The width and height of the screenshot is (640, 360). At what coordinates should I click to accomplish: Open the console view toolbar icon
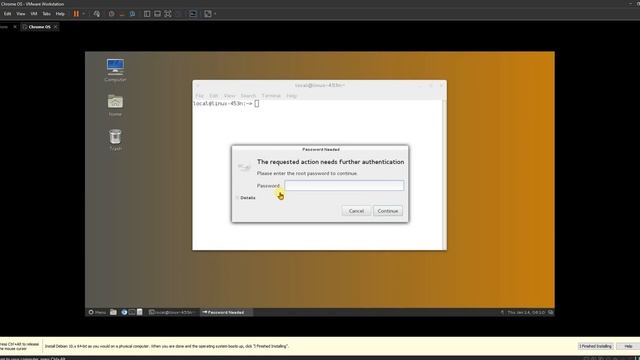[193, 14]
